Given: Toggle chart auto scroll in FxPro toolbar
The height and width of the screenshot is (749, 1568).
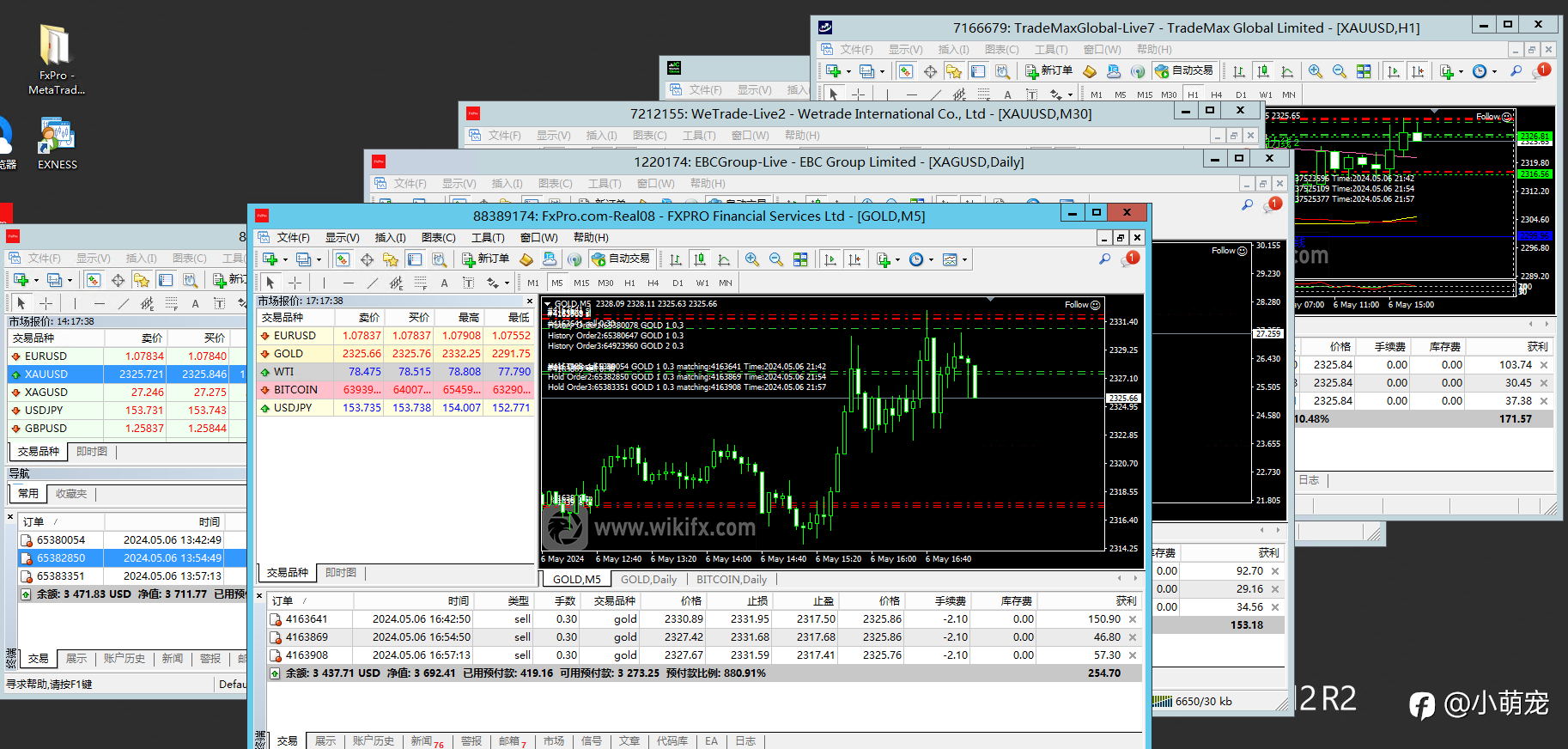Looking at the screenshot, I should tap(830, 259).
